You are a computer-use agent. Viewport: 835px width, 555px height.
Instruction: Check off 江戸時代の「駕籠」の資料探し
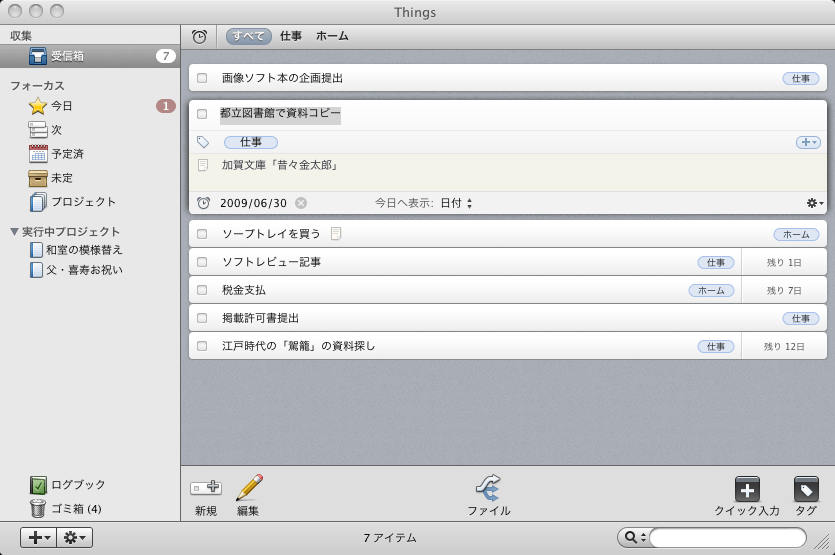[x=202, y=346]
